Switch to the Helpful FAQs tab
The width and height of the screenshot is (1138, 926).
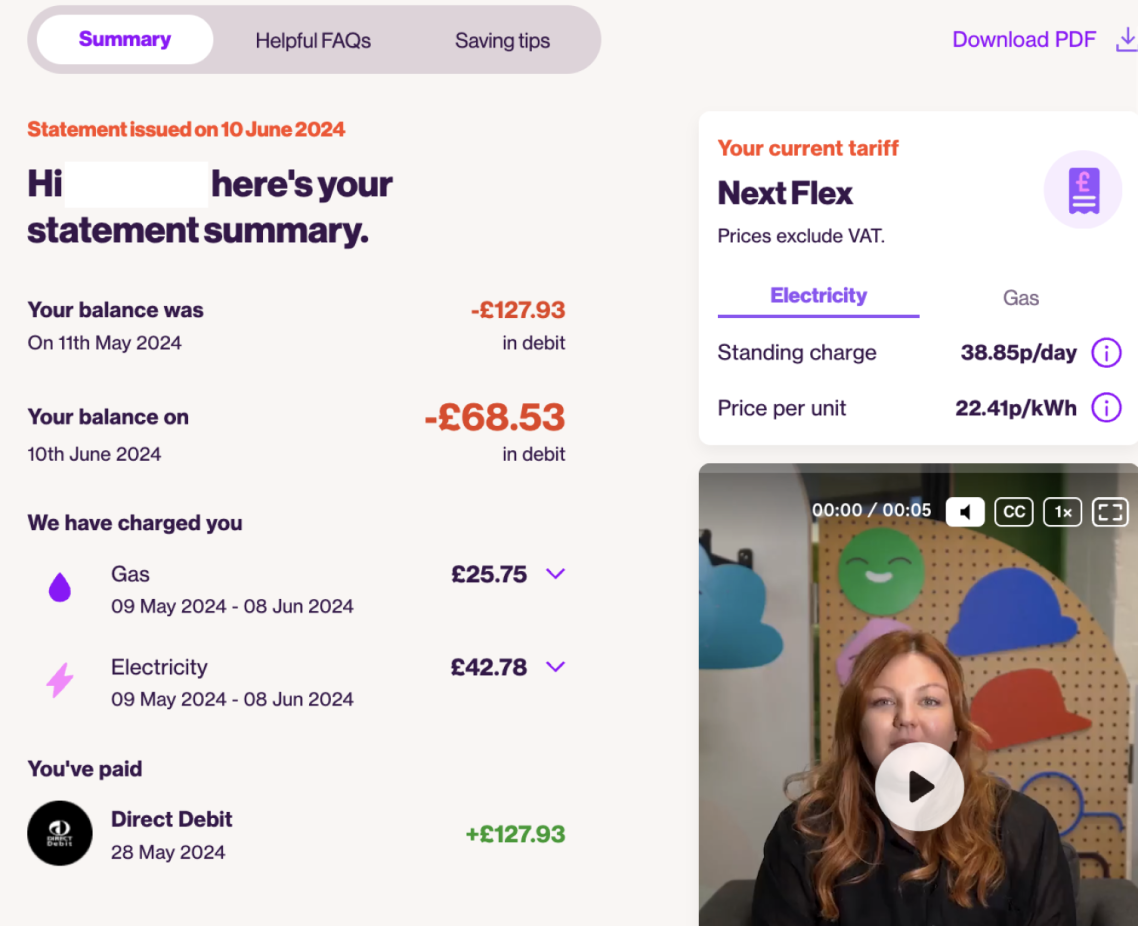[313, 41]
